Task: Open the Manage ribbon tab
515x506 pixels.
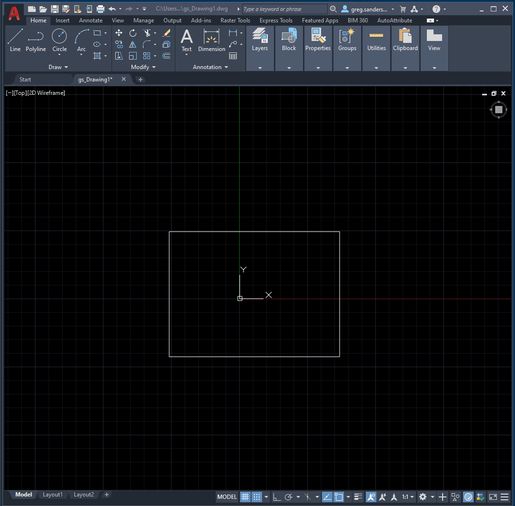Action: click(x=143, y=20)
